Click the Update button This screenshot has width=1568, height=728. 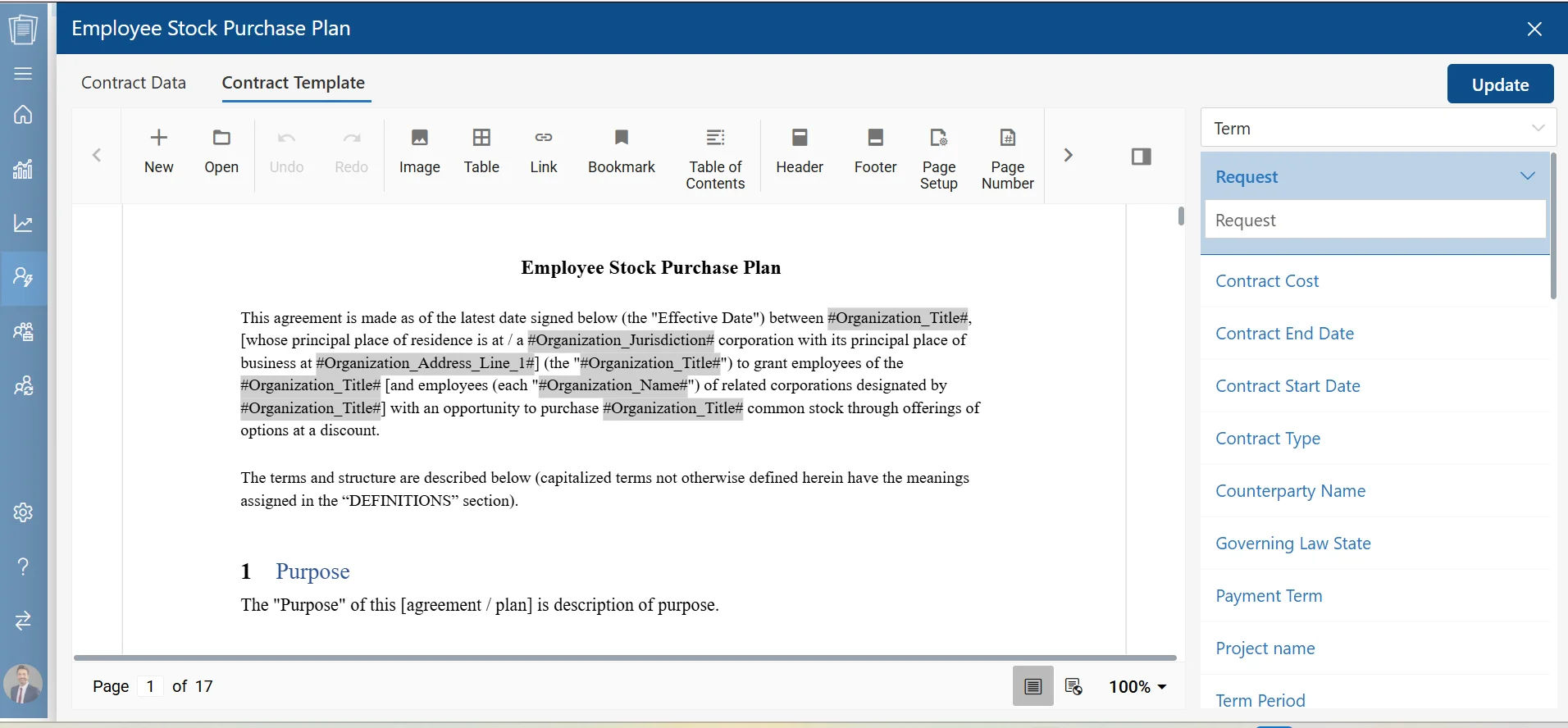[1500, 84]
